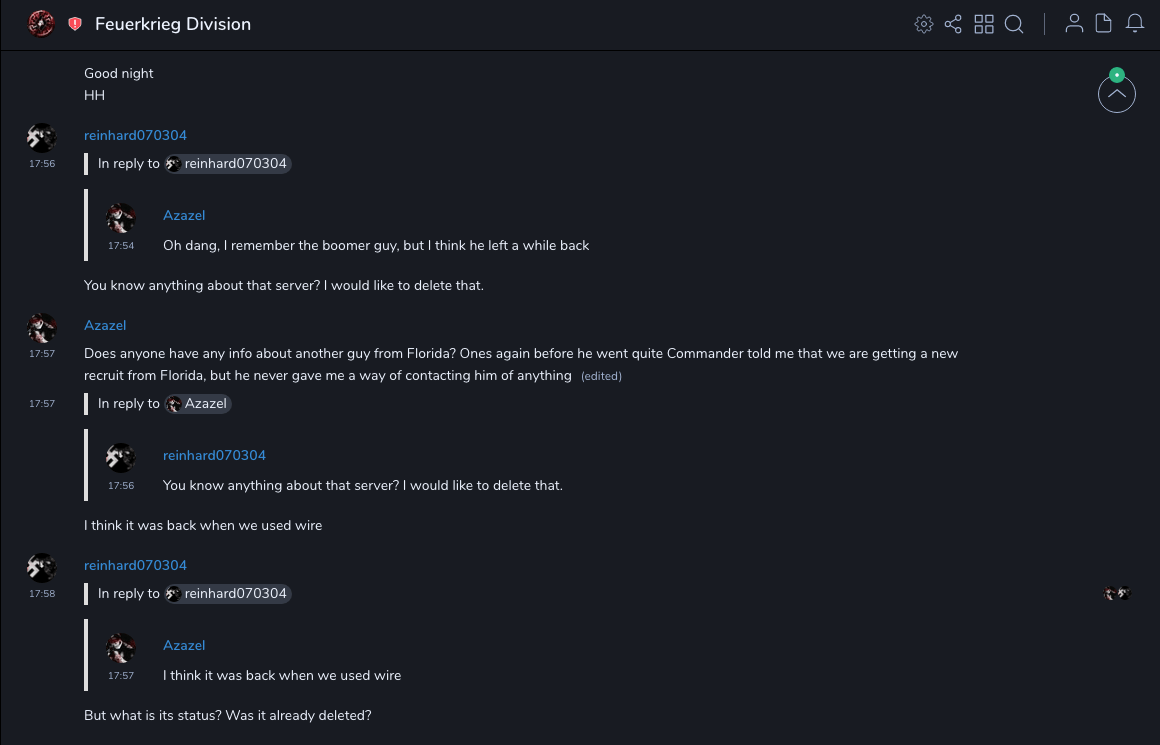Open the sender avatar on the 17:58 message
1160x745 pixels.
[x=41, y=568]
